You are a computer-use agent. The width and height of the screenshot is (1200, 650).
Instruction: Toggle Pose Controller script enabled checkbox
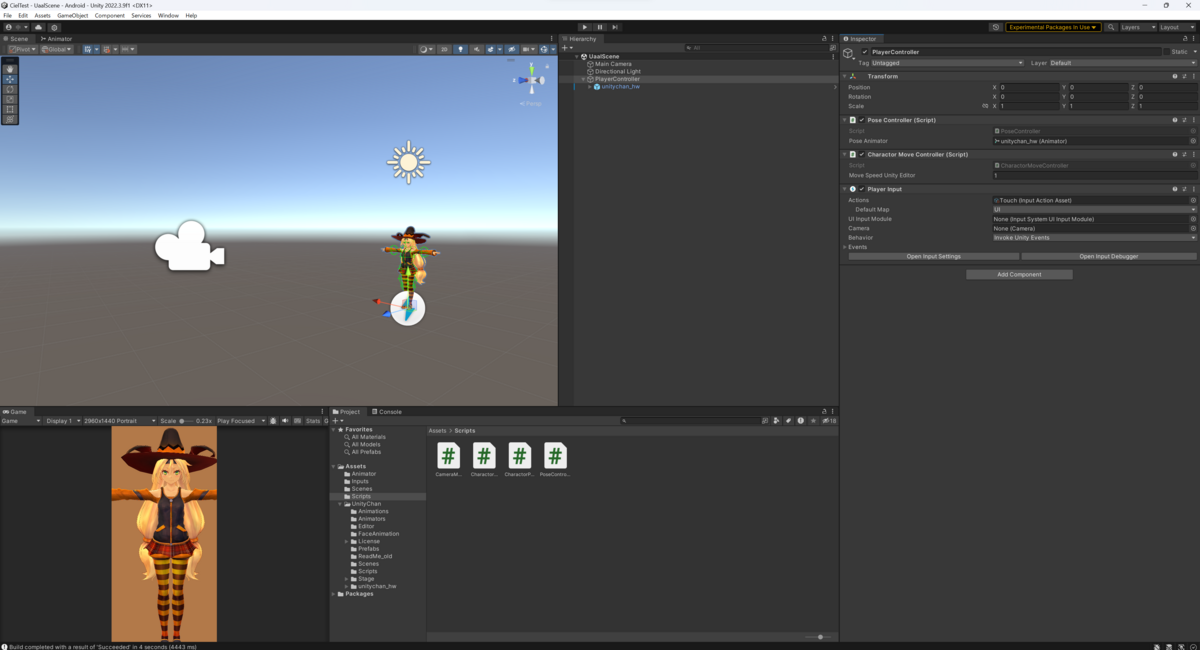click(x=862, y=120)
